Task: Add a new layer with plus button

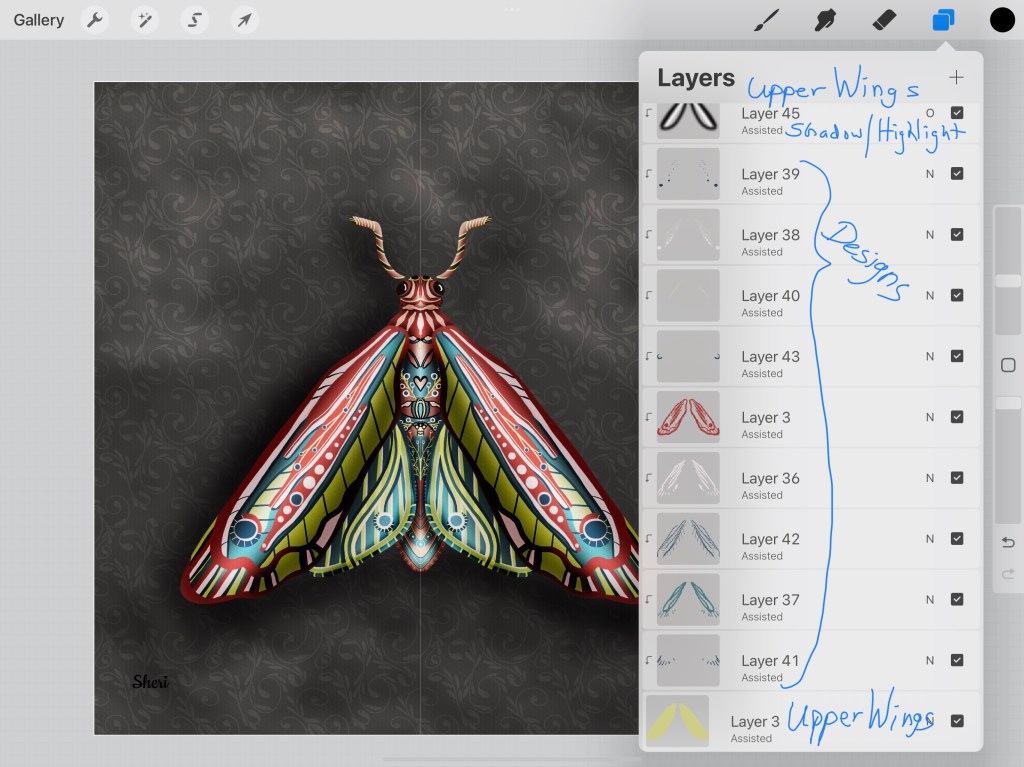Action: pos(956,78)
